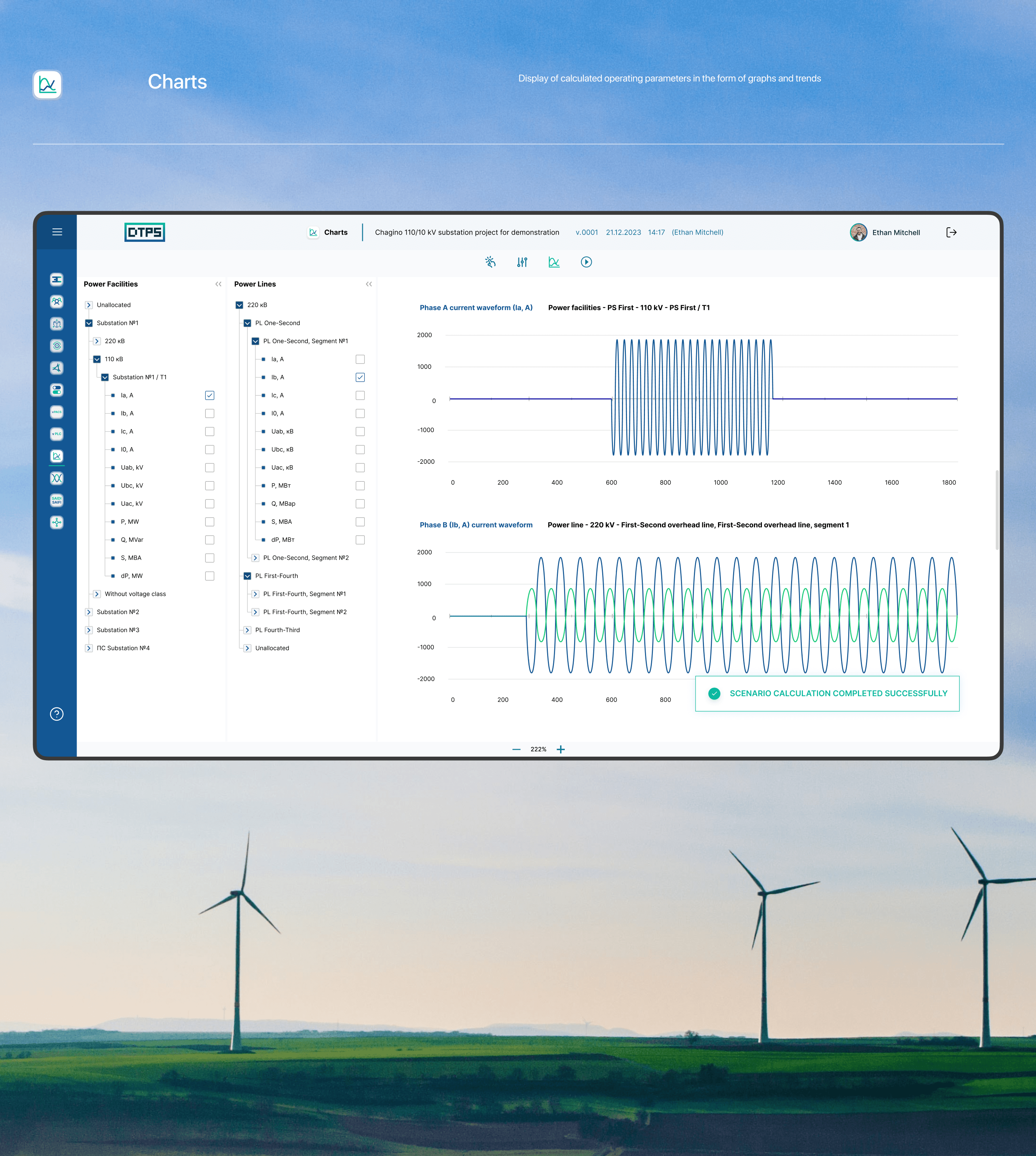Open the sliders settings toolbar icon

[522, 262]
